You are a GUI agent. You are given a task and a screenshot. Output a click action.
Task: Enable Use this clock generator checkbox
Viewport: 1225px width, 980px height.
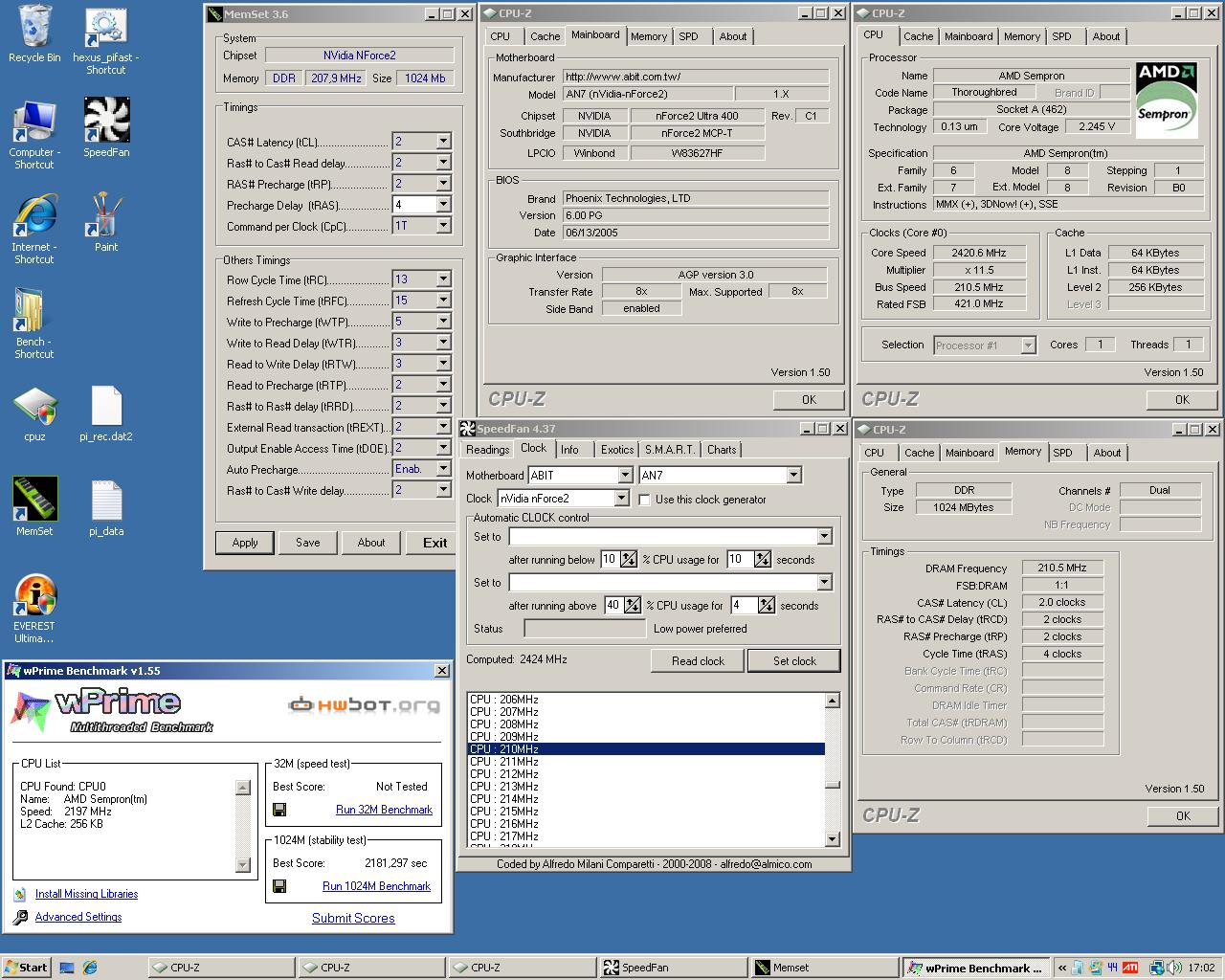tap(644, 500)
